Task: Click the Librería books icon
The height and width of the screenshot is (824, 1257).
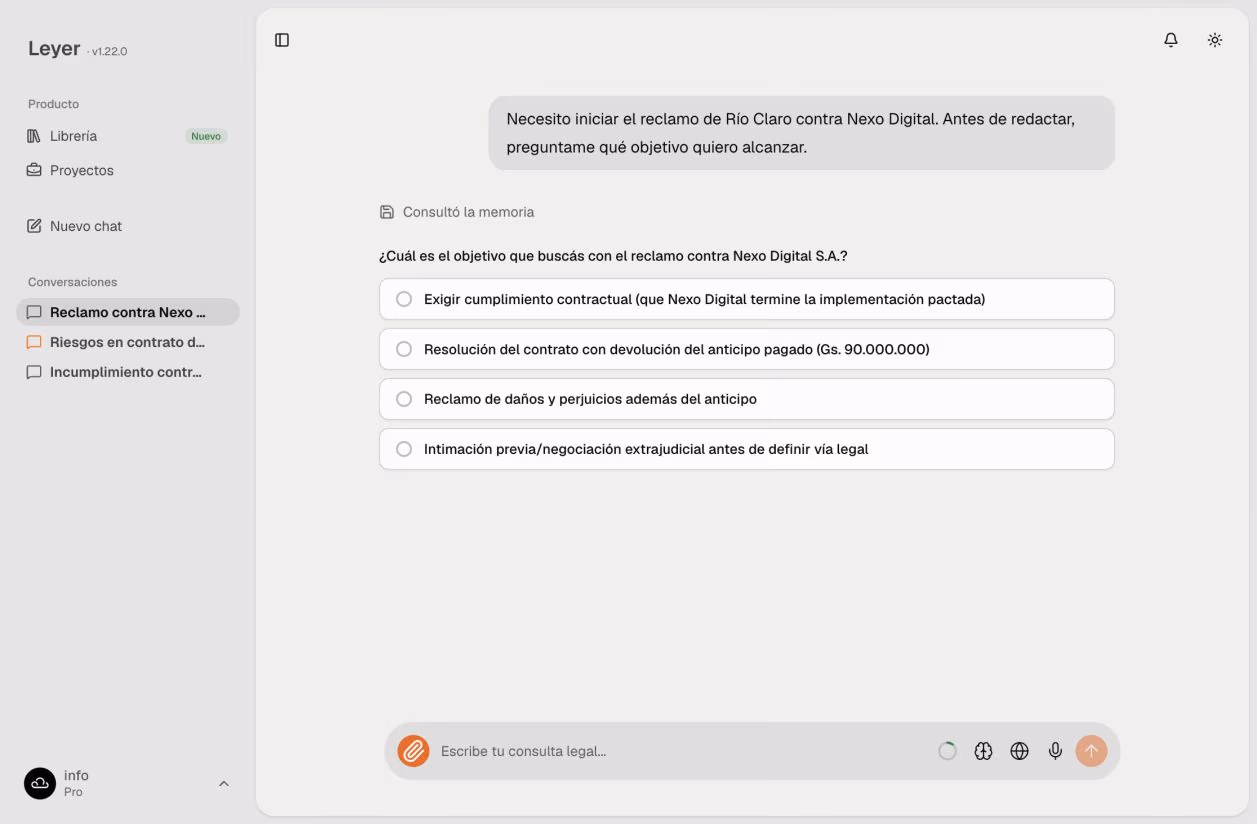Action: click(34, 136)
